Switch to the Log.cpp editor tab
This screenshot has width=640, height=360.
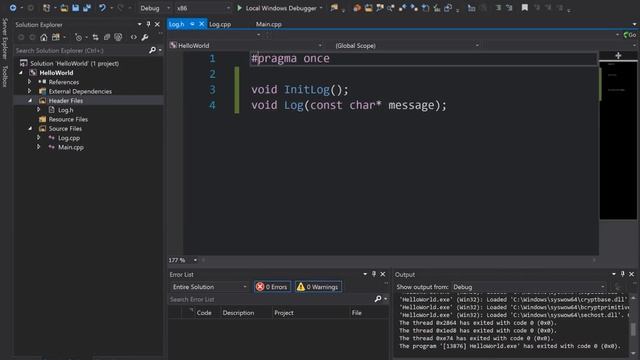point(220,24)
